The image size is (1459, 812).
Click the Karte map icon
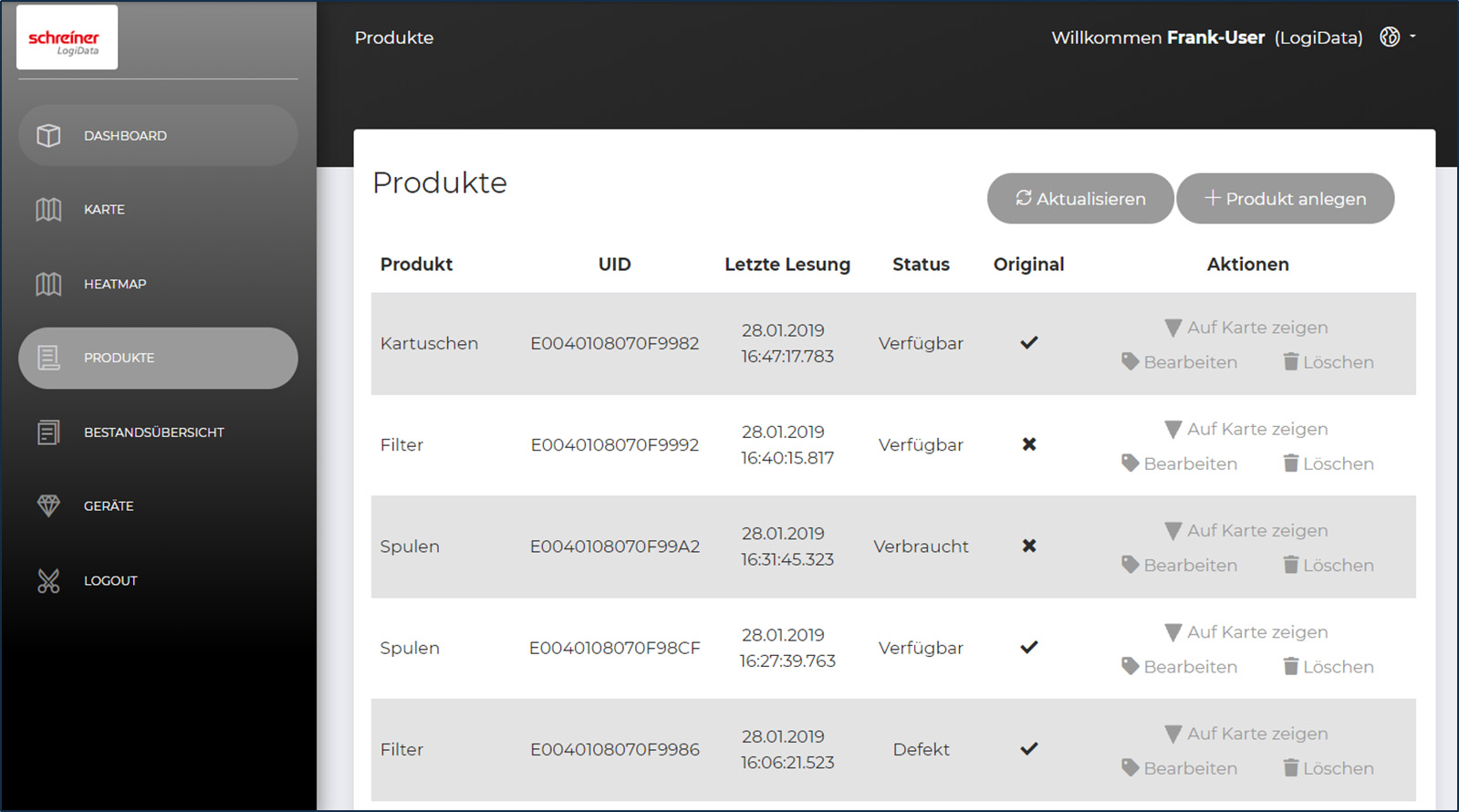click(48, 210)
